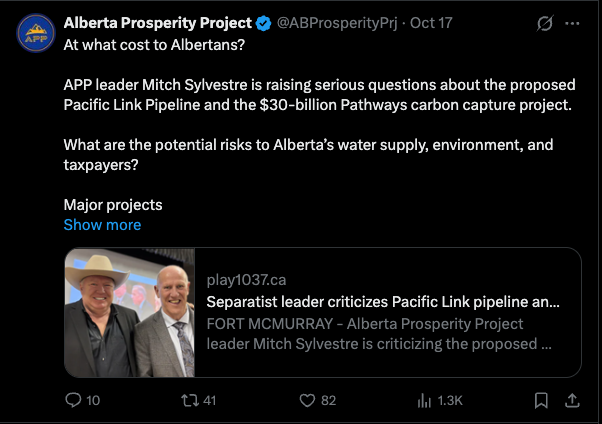Open the Oct 17 timestamp

pyautogui.click(x=431, y=23)
